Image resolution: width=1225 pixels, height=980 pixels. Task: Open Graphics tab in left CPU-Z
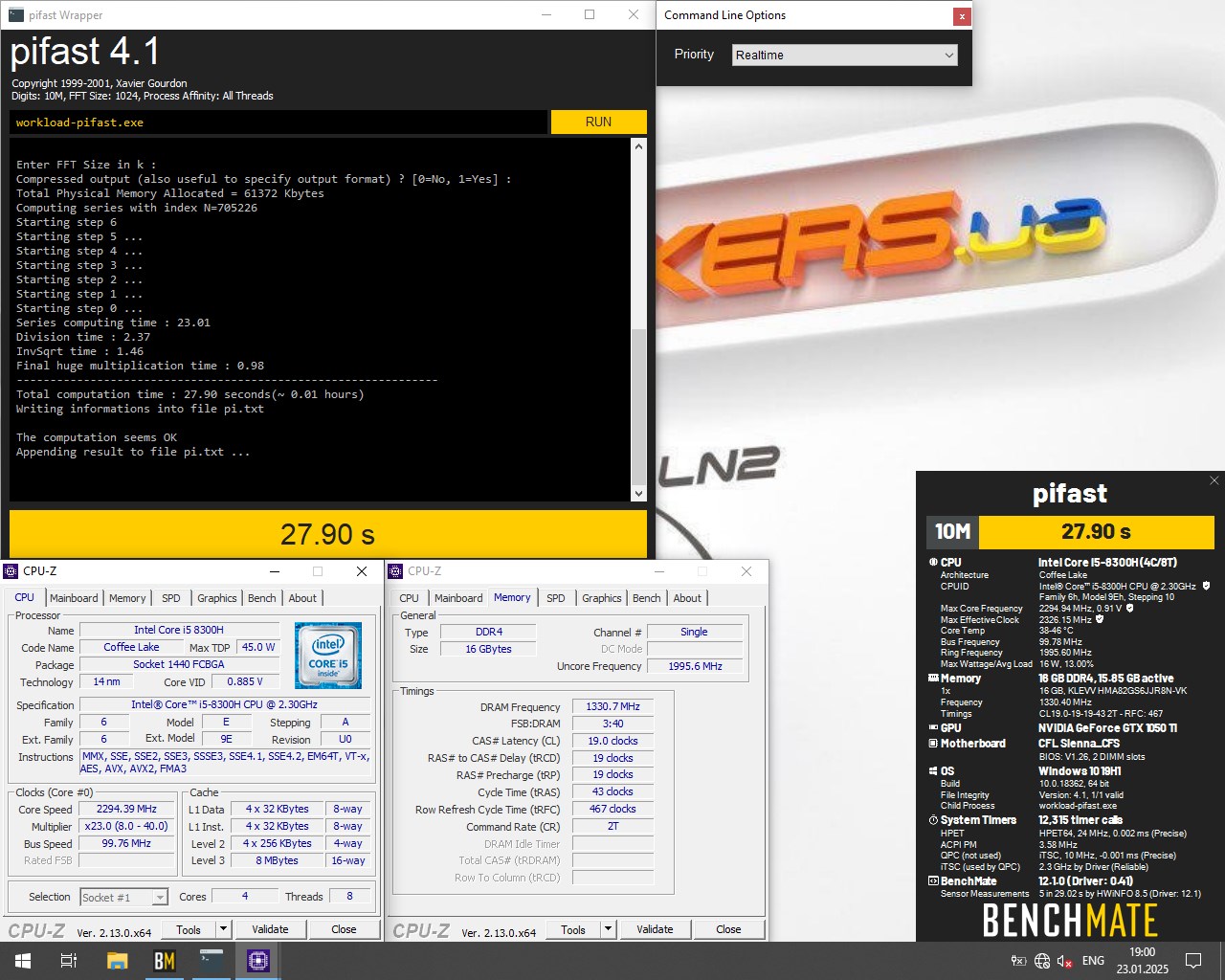[217, 598]
